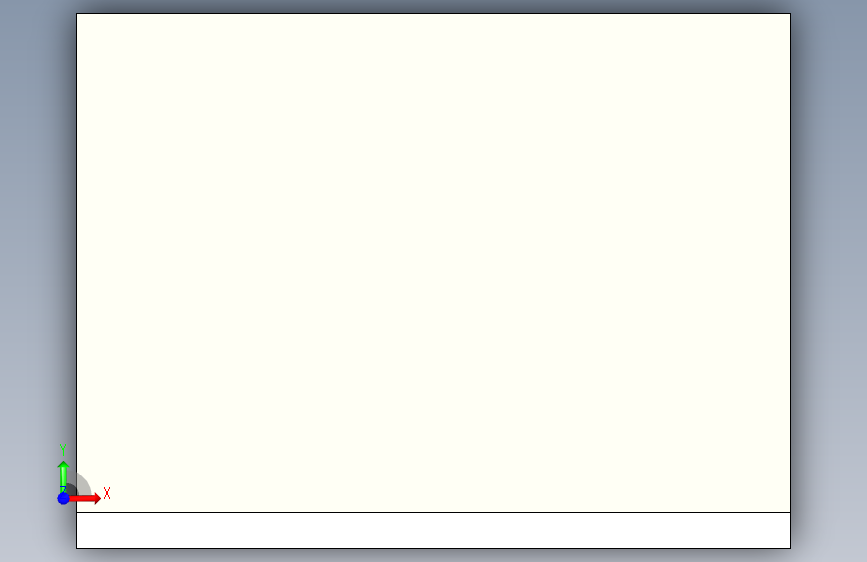Click the red X axis label
Image resolution: width=867 pixels, height=562 pixels.
[107, 493]
